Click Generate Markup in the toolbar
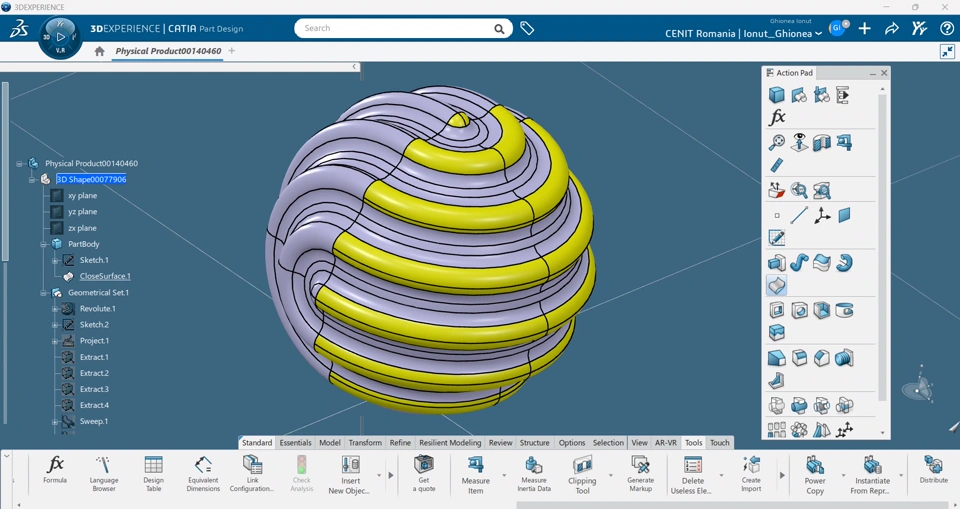 (640, 473)
